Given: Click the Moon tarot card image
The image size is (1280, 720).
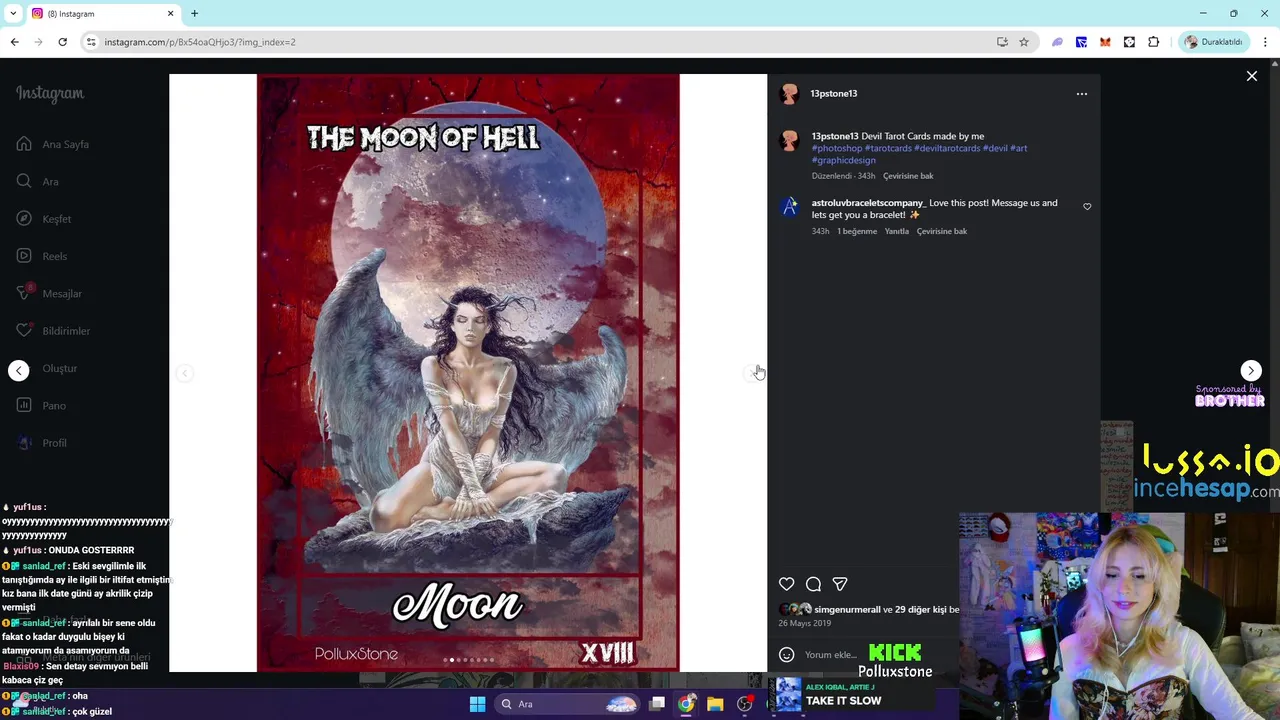Looking at the screenshot, I should 468,372.
